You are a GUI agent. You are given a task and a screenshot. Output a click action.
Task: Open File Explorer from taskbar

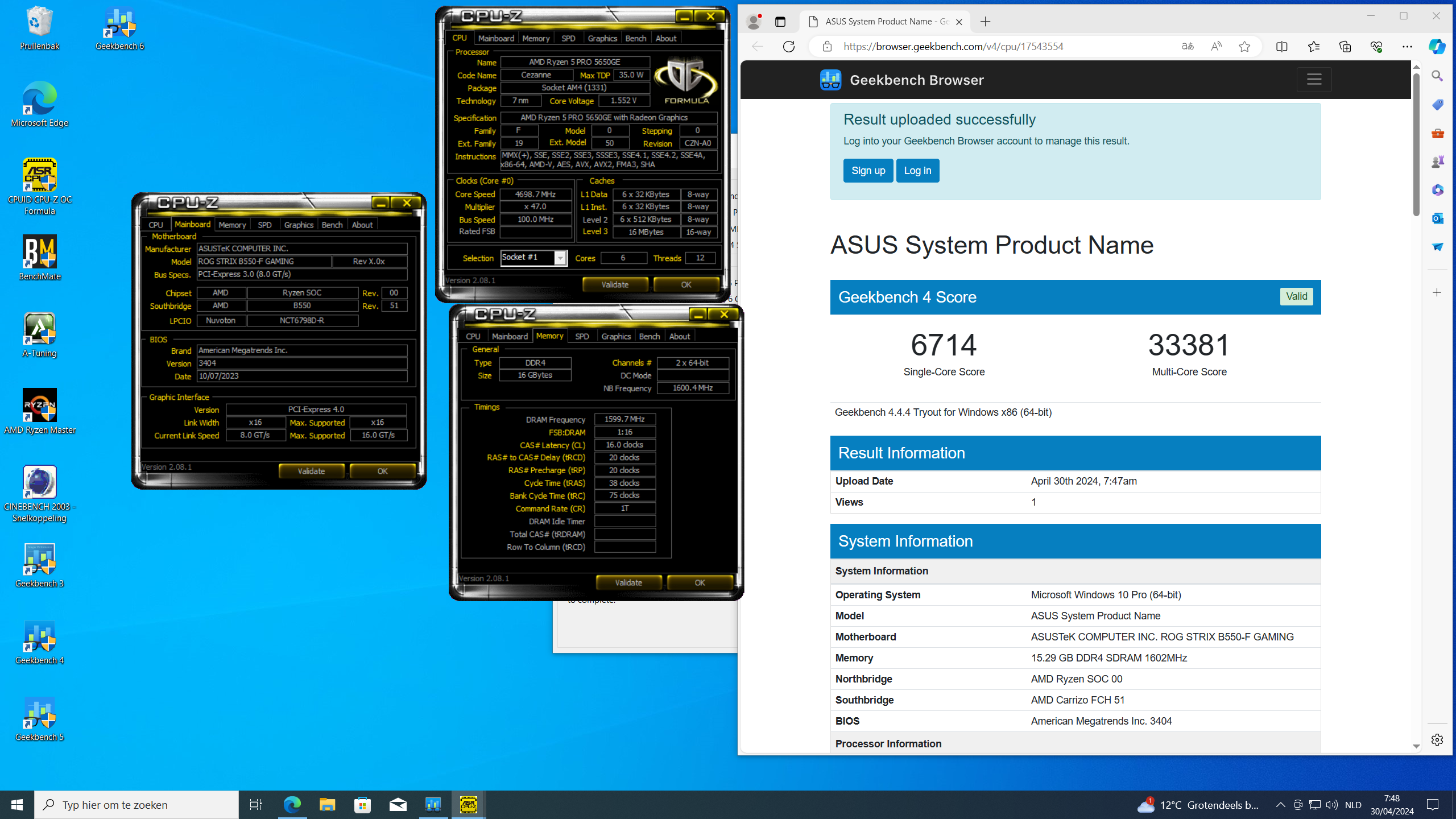coord(327,805)
